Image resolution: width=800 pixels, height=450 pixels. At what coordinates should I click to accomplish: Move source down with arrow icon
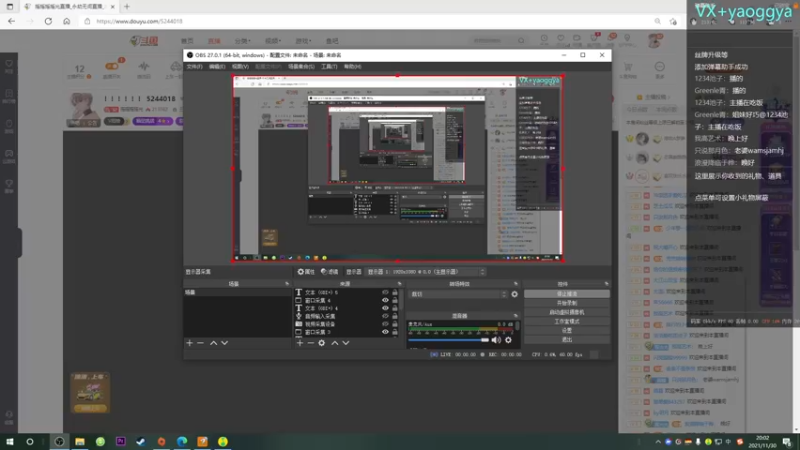(346, 343)
